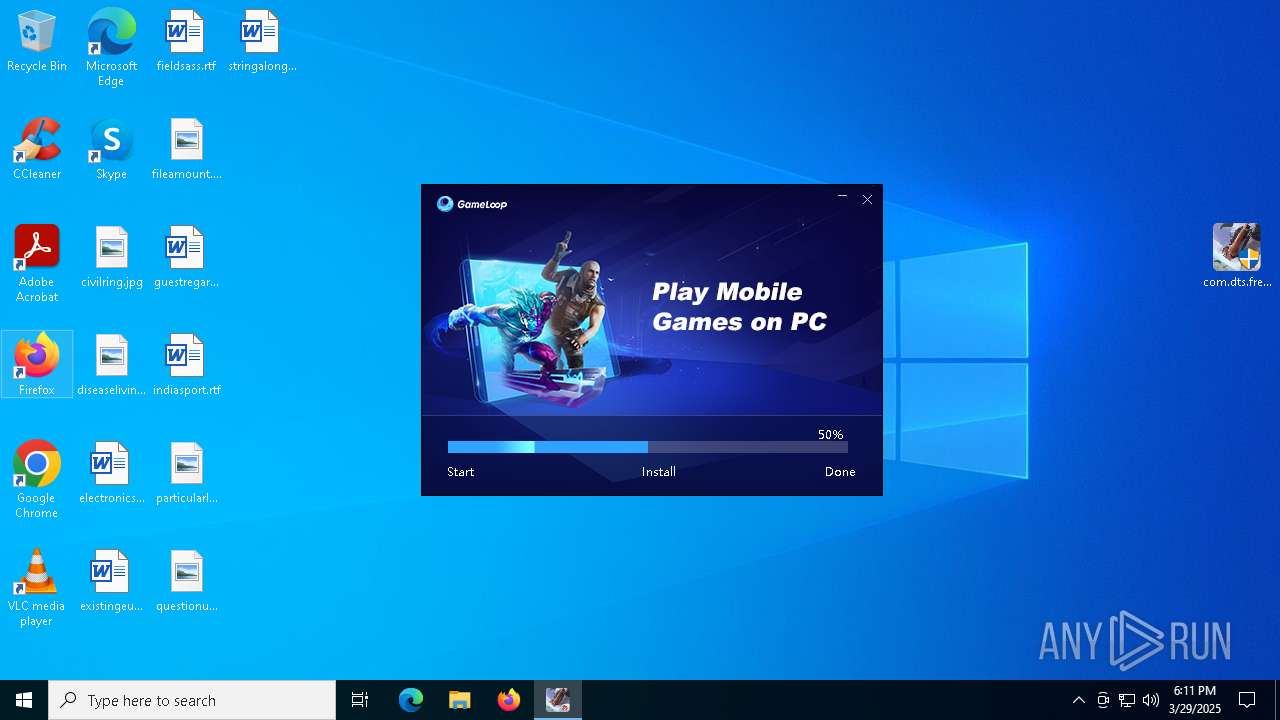
Task: Select the particularl image file icon
Action: pyautogui.click(x=186, y=473)
